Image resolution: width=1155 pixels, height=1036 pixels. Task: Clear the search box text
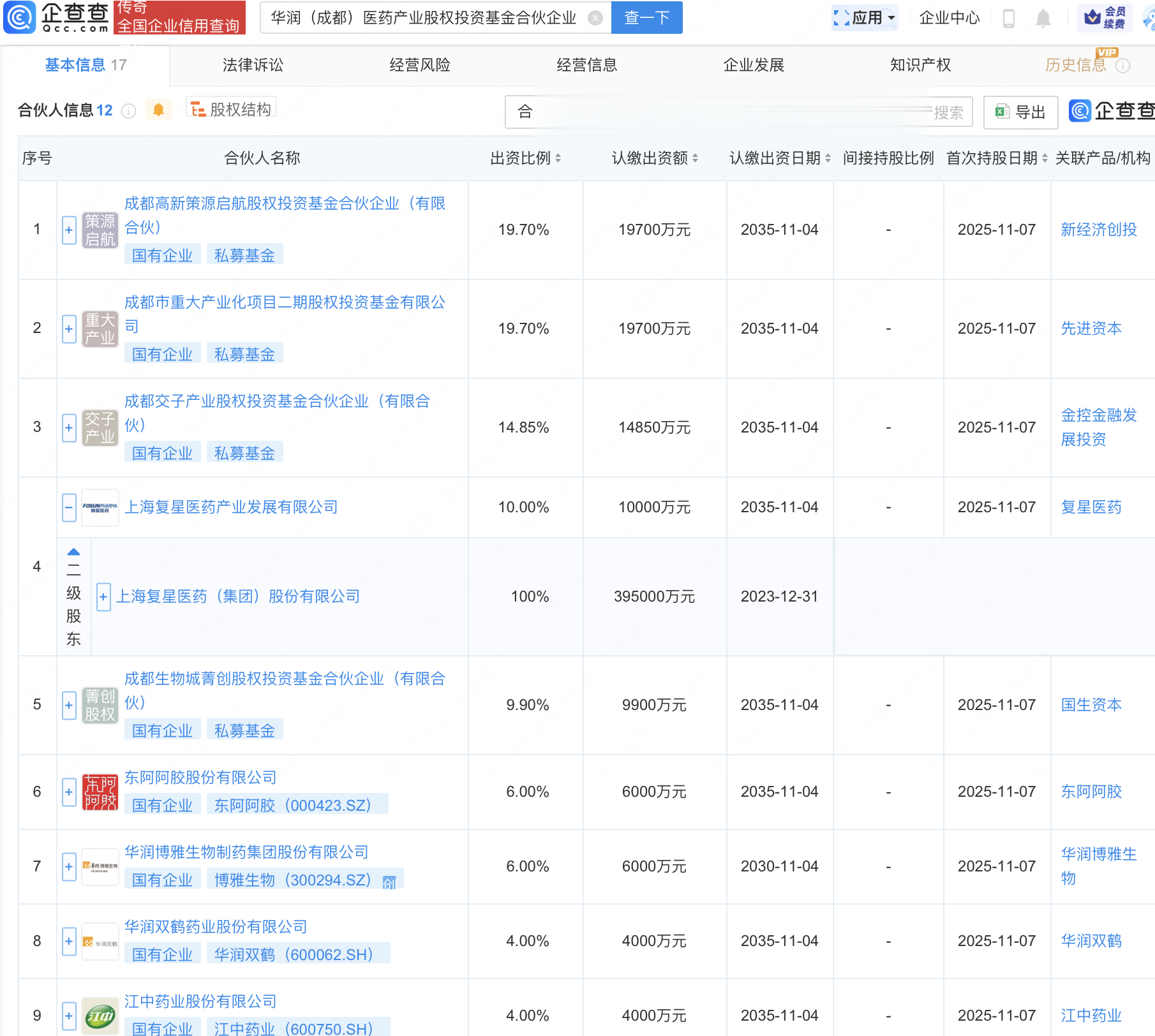pyautogui.click(x=595, y=18)
